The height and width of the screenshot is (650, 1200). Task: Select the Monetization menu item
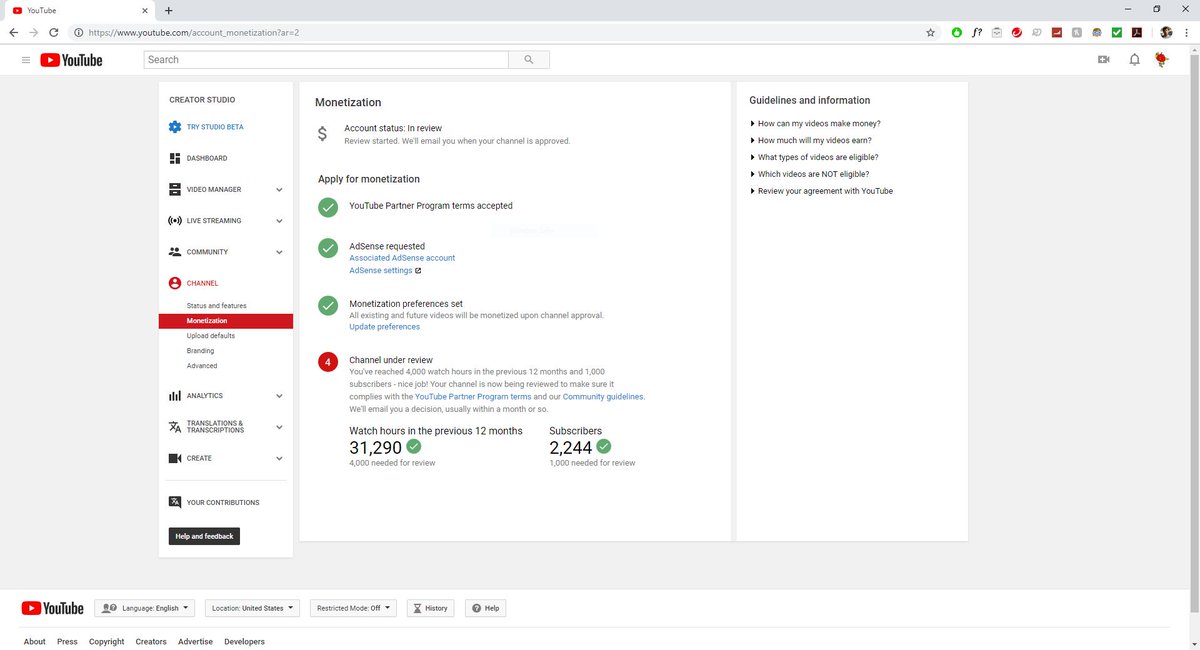click(226, 321)
